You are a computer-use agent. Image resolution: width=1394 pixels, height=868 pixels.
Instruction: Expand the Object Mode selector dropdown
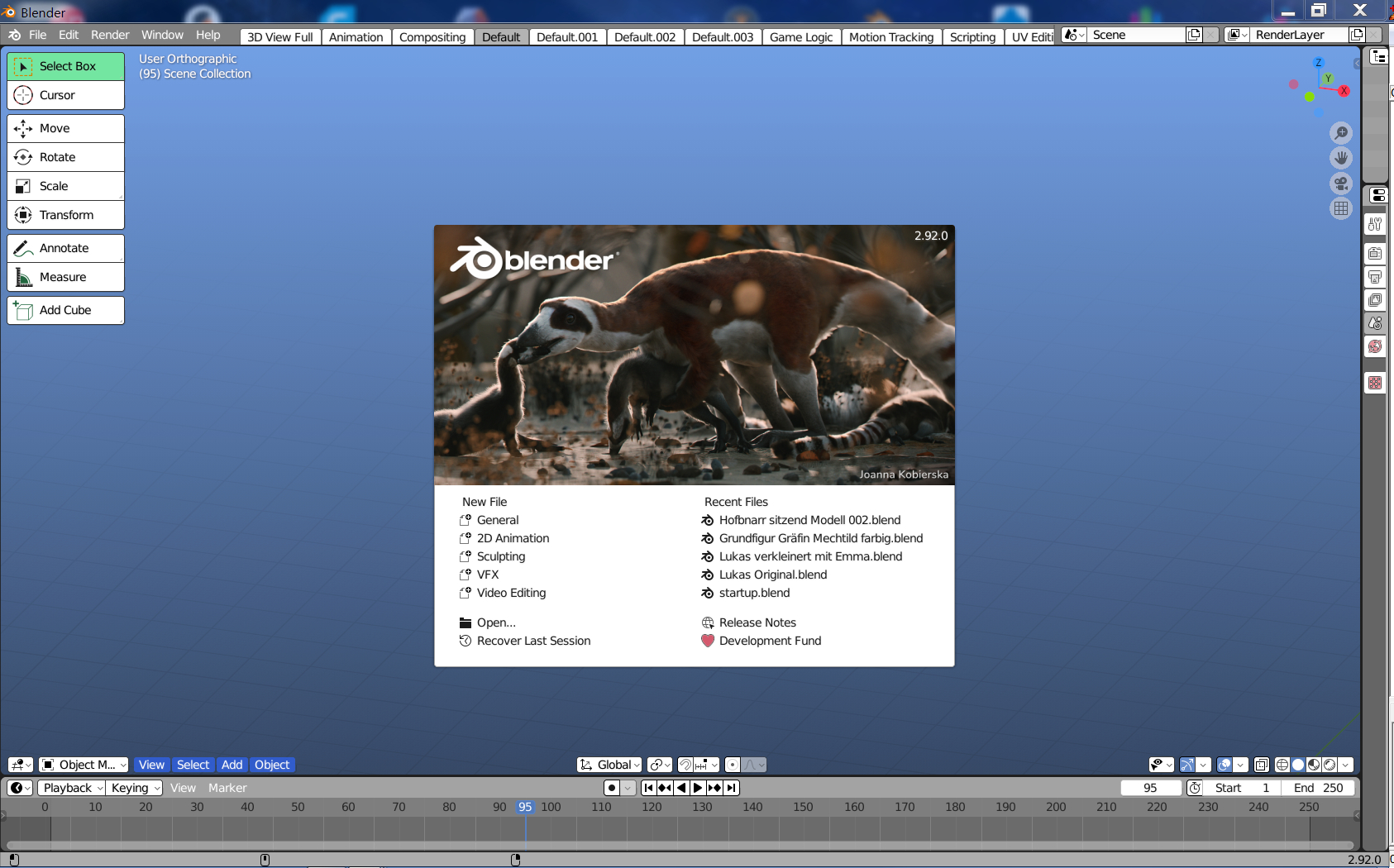[x=84, y=765]
